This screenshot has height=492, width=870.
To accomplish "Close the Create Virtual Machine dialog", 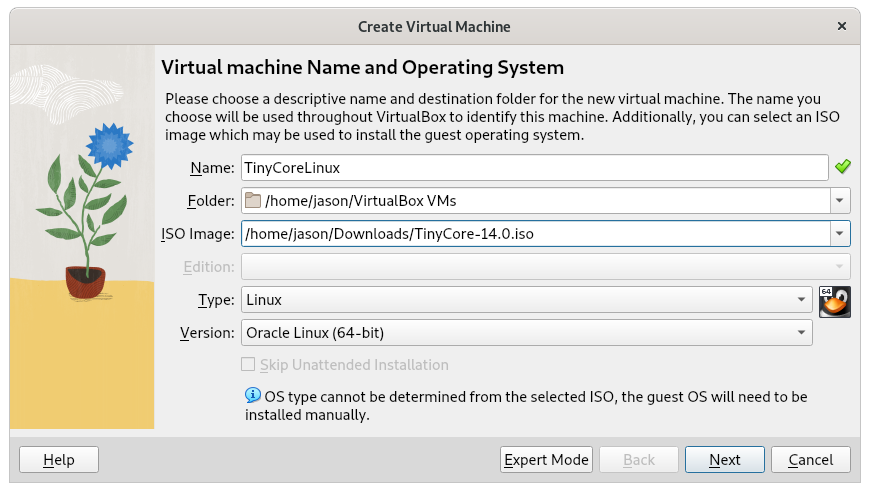I will tap(842, 26).
